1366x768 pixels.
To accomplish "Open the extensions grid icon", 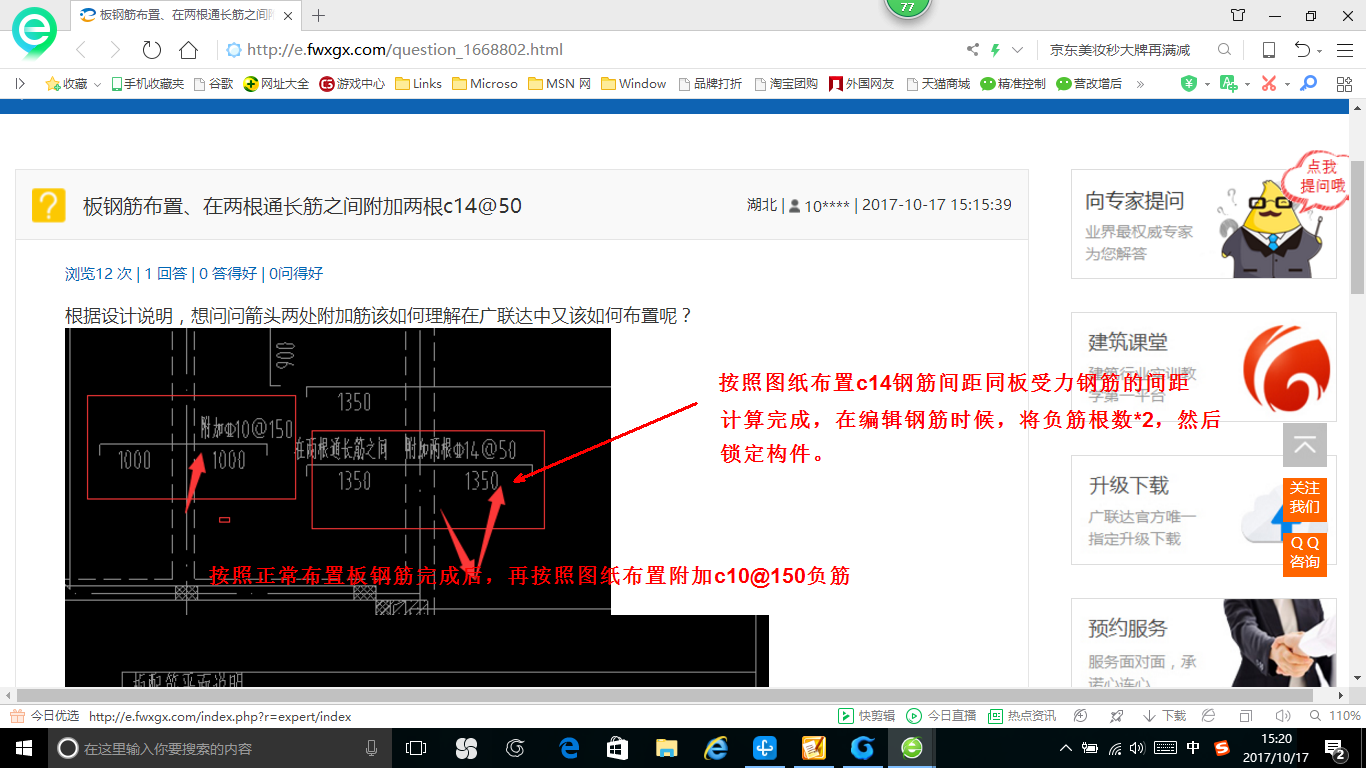I will coord(1344,84).
